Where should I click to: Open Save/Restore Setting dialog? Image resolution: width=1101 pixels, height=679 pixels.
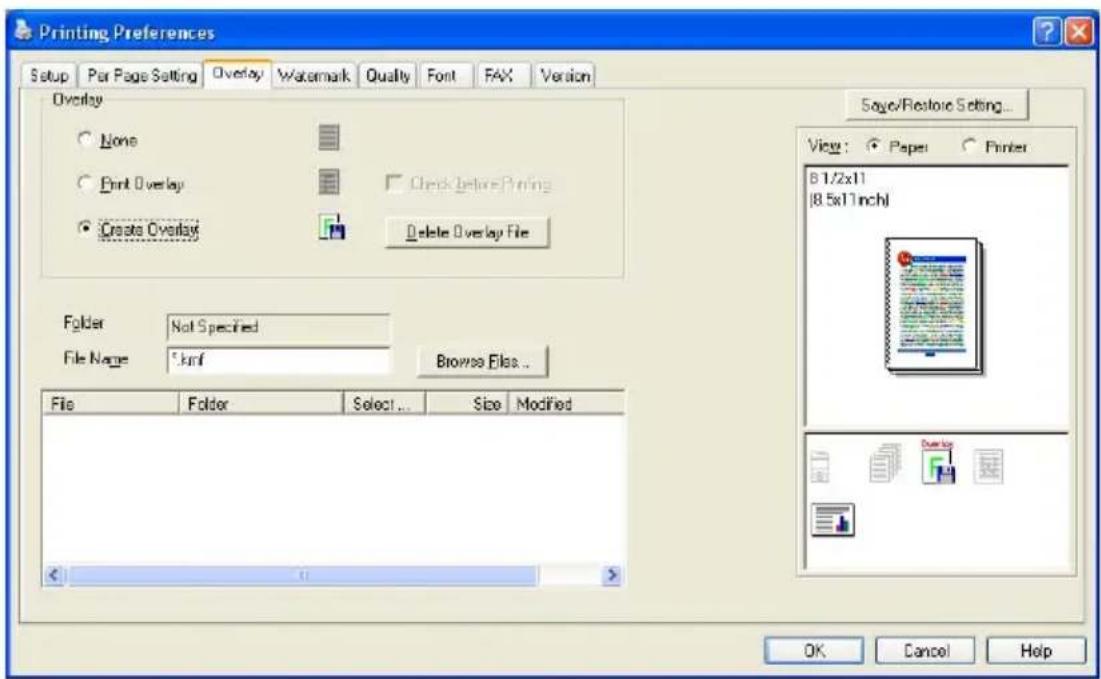pos(937,105)
